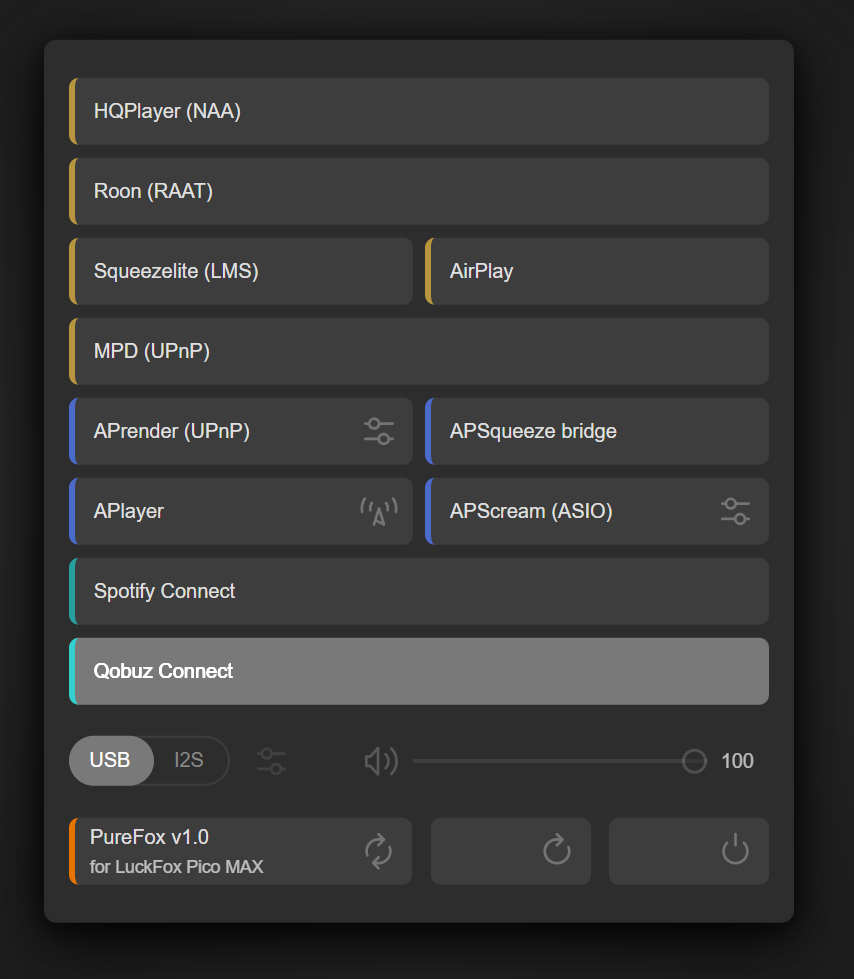Mute audio with the speaker icon
The height and width of the screenshot is (979, 854).
(x=381, y=761)
